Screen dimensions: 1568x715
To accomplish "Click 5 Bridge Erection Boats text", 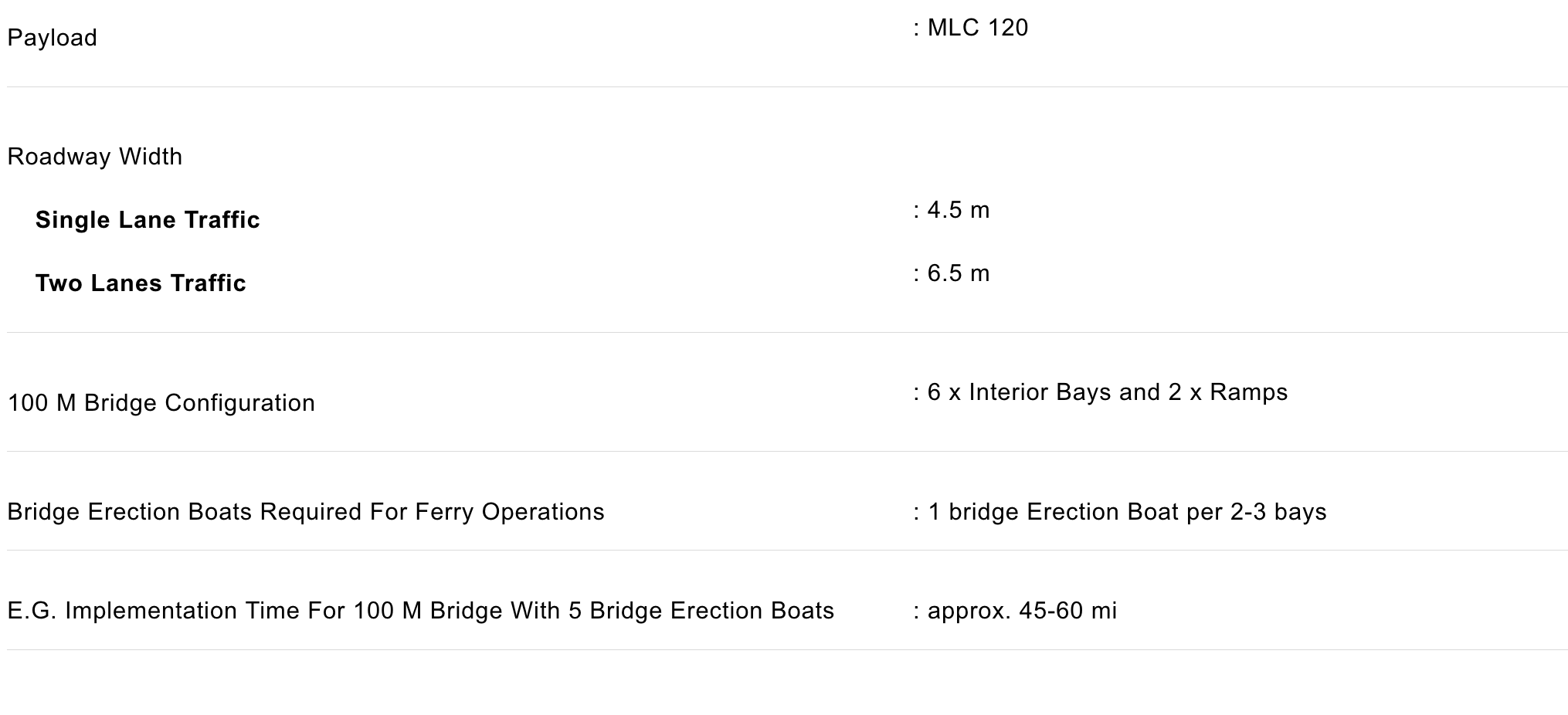I will click(701, 611).
